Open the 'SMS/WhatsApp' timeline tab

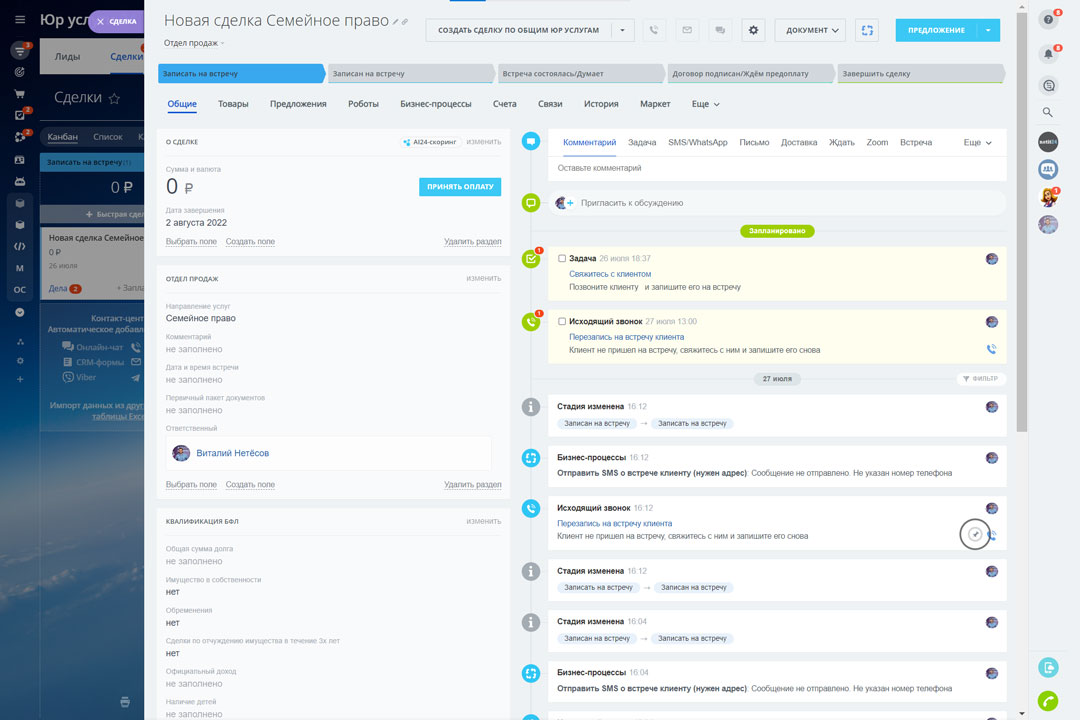[697, 142]
